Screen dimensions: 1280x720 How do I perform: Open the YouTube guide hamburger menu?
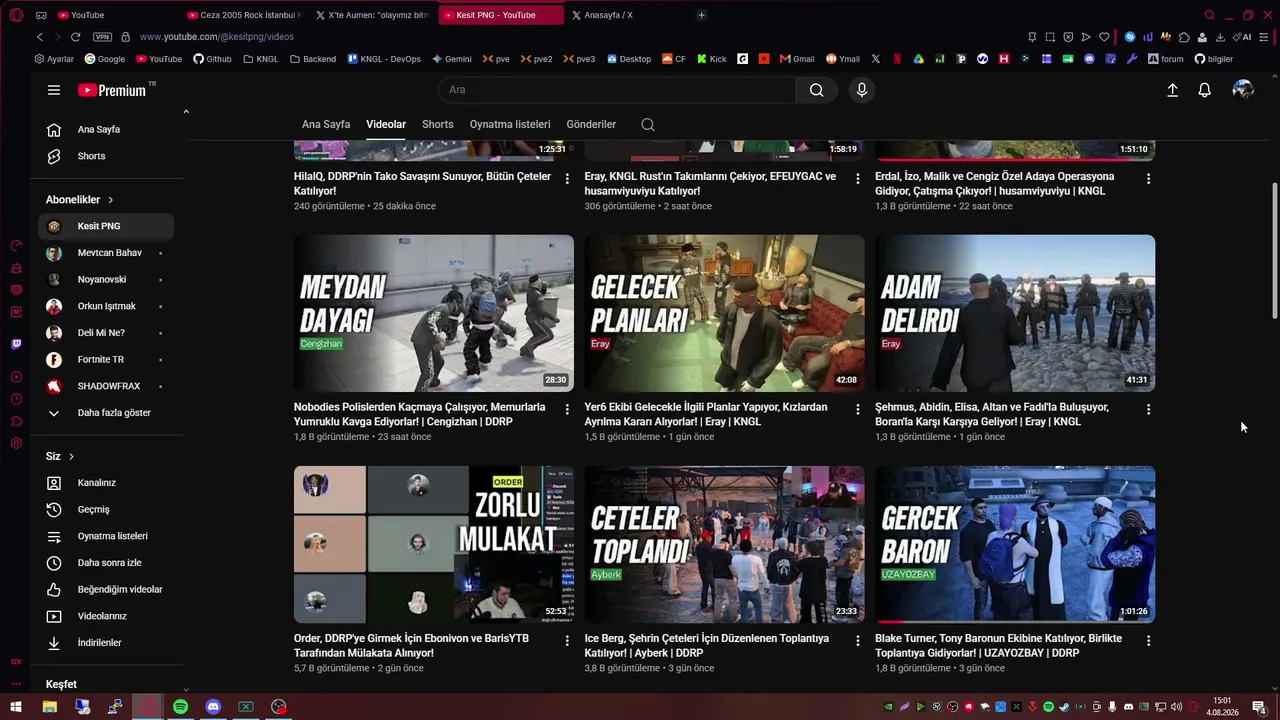click(54, 90)
